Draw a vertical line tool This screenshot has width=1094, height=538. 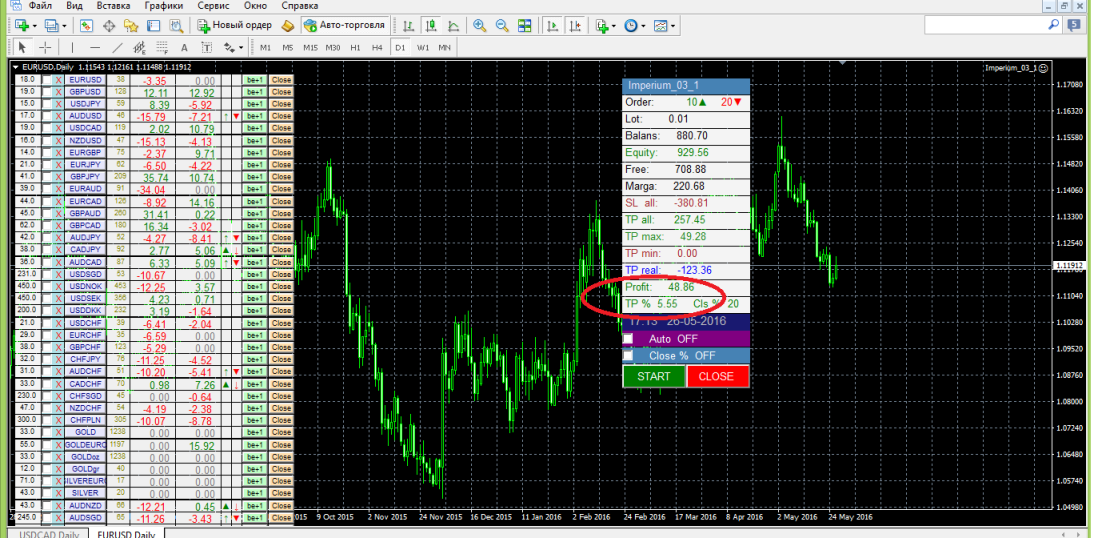pyautogui.click(x=72, y=47)
